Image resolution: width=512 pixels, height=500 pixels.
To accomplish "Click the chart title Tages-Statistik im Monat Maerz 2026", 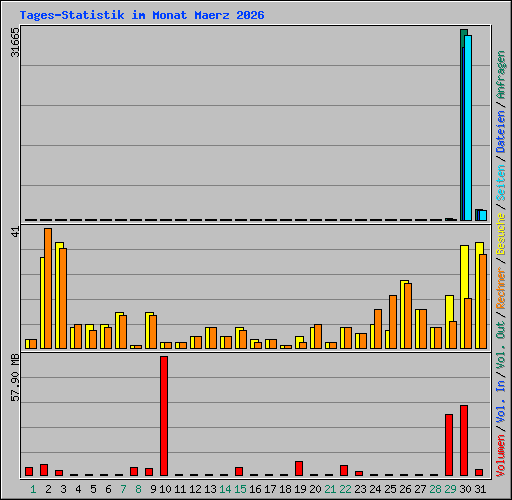I will [142, 15].
